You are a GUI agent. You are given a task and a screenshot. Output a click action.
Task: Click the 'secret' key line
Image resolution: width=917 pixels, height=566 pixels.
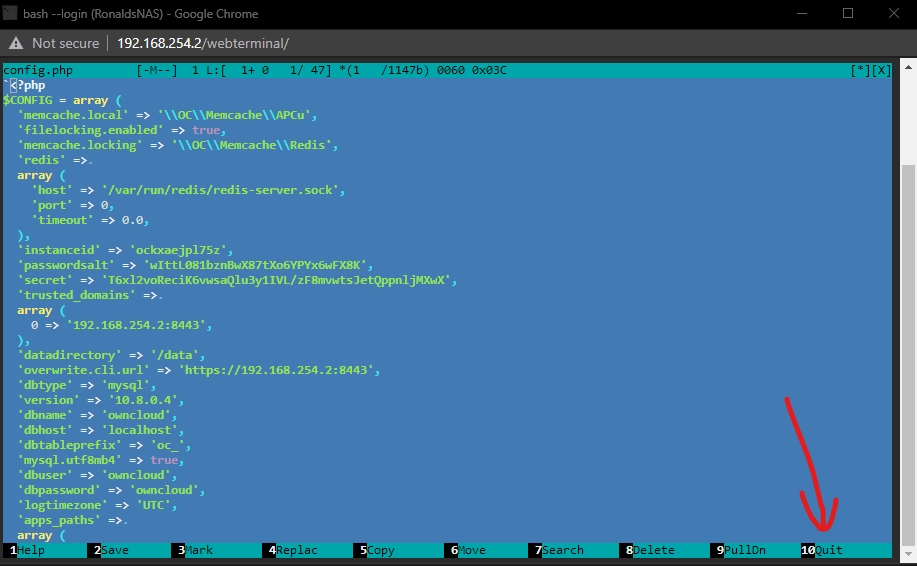pyautogui.click(x=237, y=281)
